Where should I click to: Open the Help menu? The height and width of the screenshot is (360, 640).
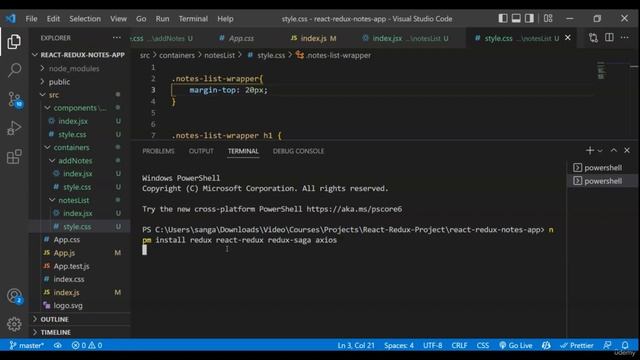point(225,19)
